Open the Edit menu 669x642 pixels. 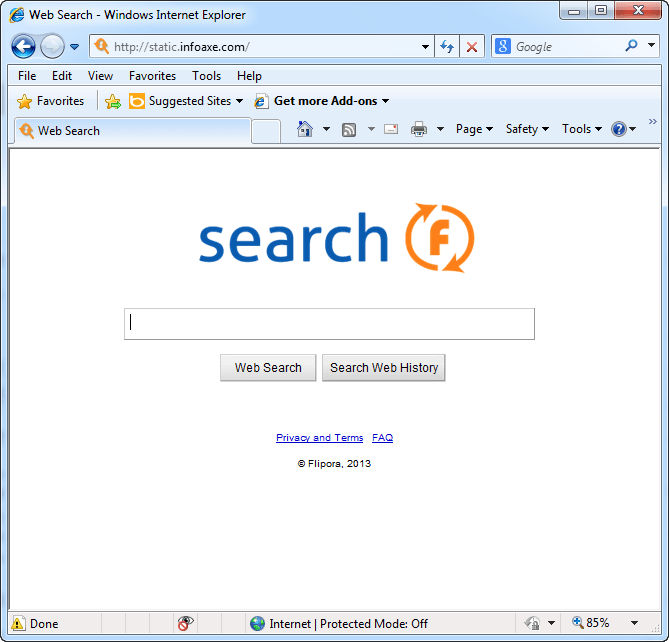pos(62,76)
